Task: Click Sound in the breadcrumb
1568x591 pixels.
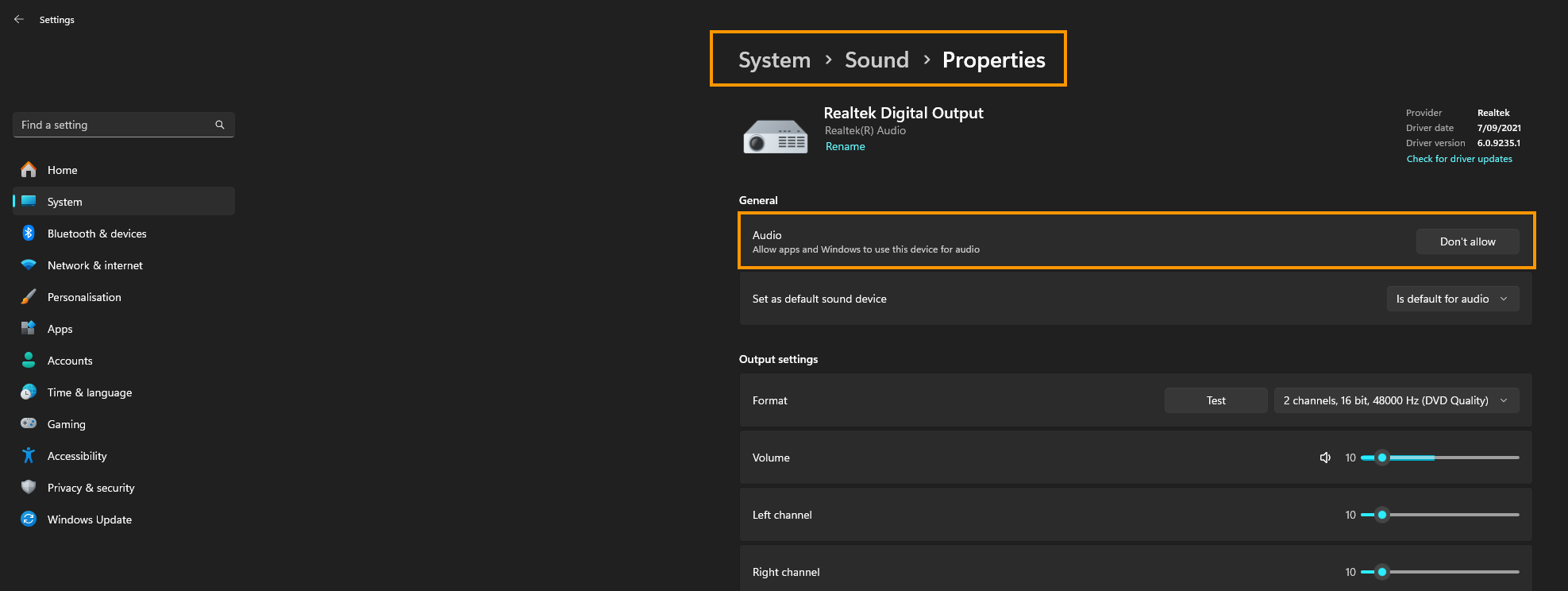Action: [x=876, y=60]
